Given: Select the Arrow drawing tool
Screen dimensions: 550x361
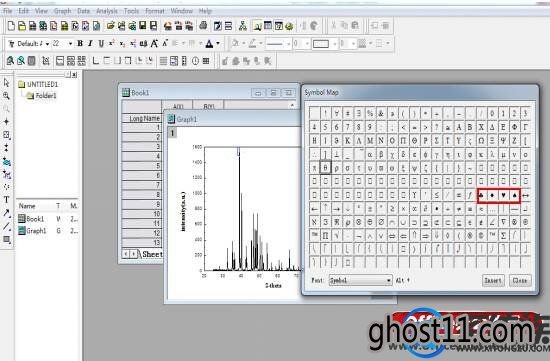Looking at the screenshot, I should tap(6, 213).
